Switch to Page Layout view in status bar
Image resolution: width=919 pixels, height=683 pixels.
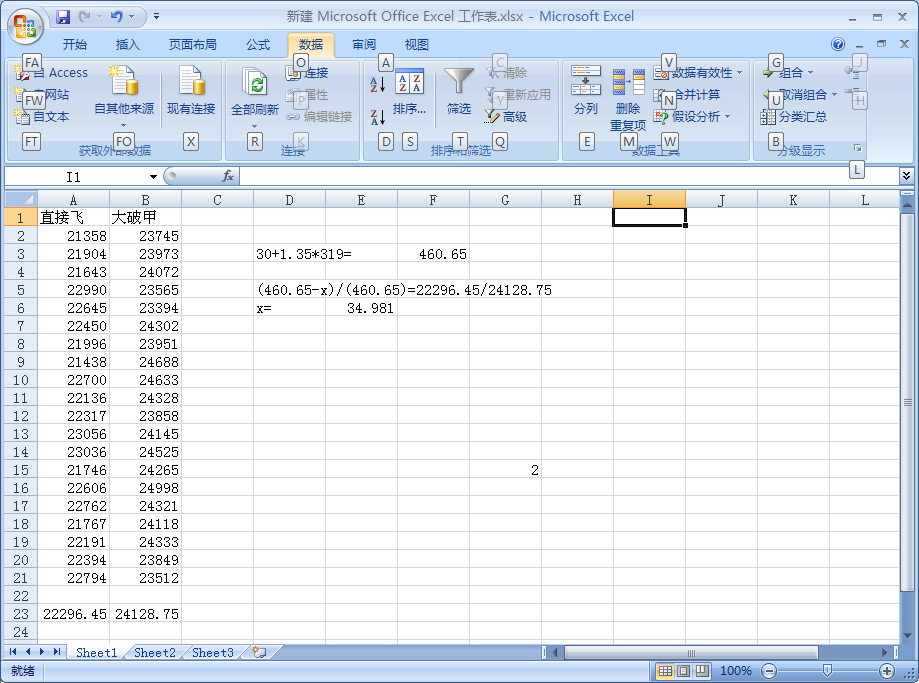click(x=683, y=671)
